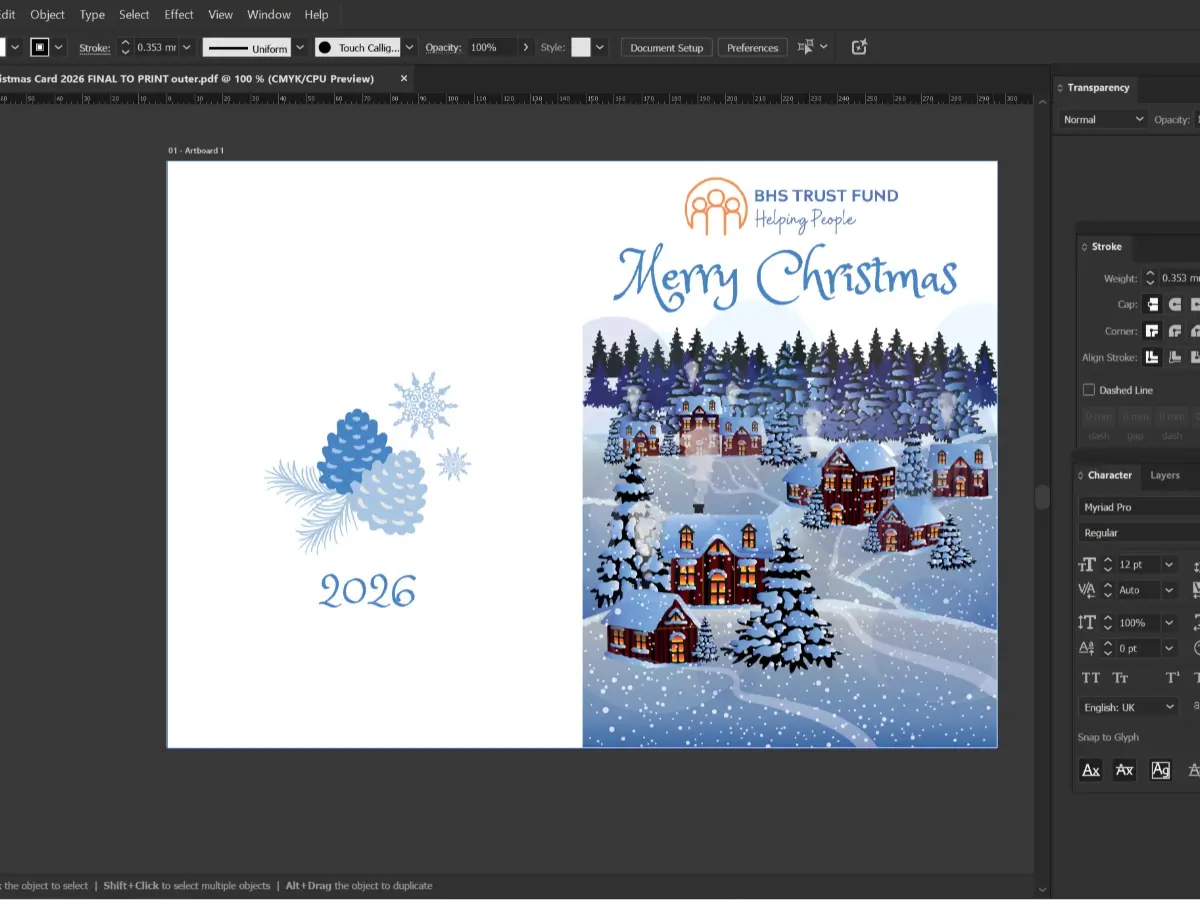
Task: Align stroke to inside icon
Action: click(1175, 357)
